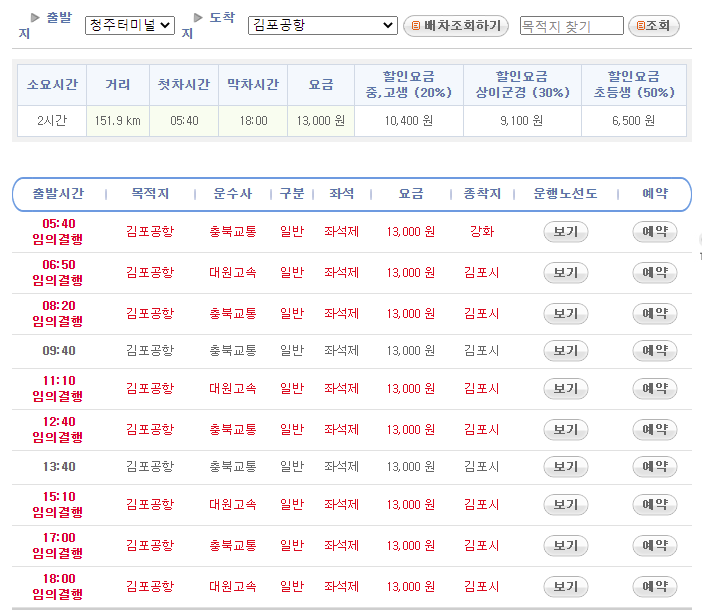Image resolution: width=702 pixels, height=615 pixels.
Task: Select the 9,100 원 discount fare
Action: pos(522,121)
